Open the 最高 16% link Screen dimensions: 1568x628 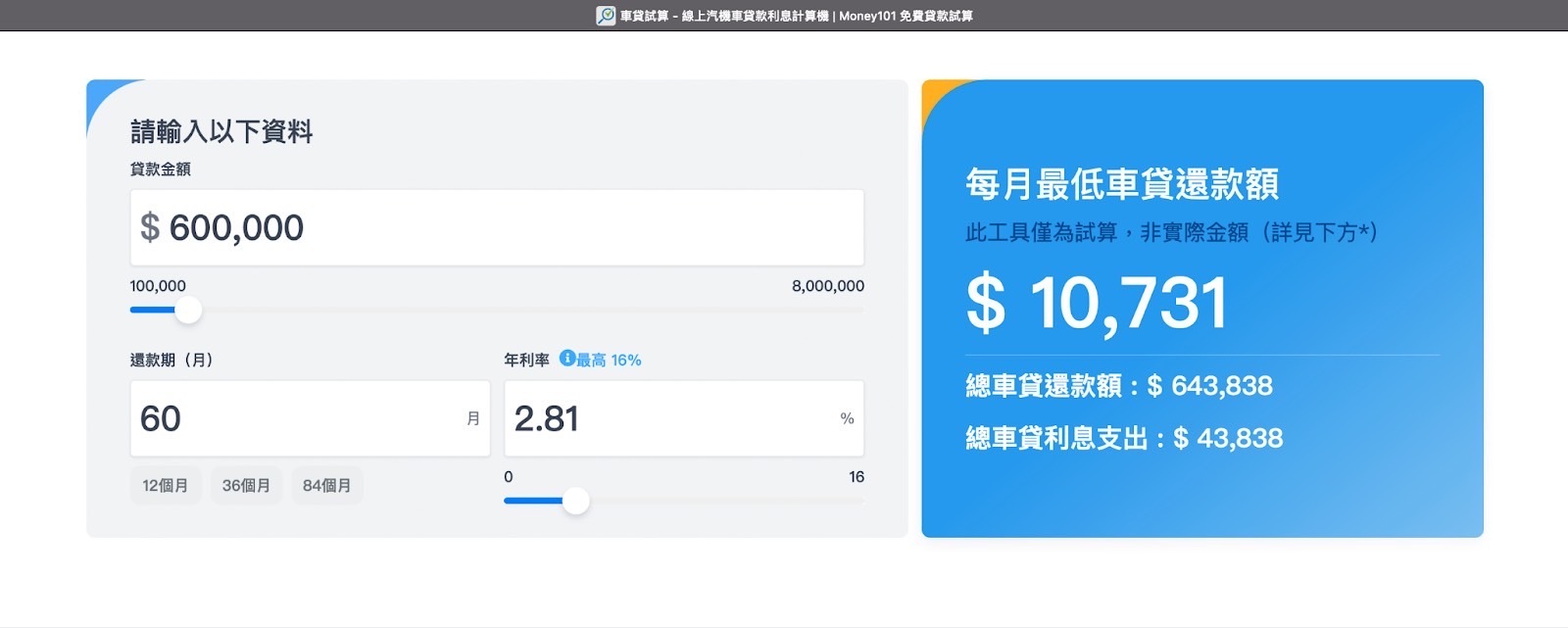coord(609,361)
